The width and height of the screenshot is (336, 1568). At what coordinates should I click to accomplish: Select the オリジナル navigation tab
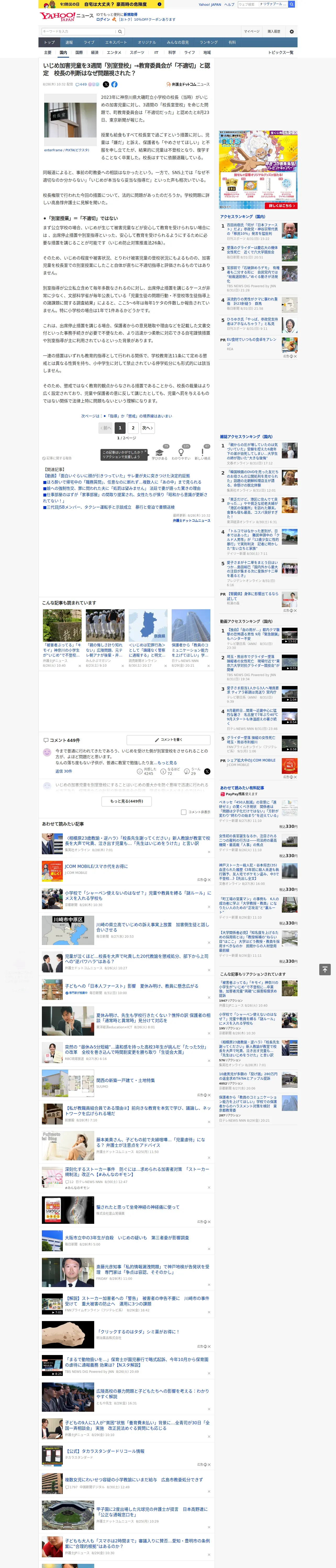[147, 43]
